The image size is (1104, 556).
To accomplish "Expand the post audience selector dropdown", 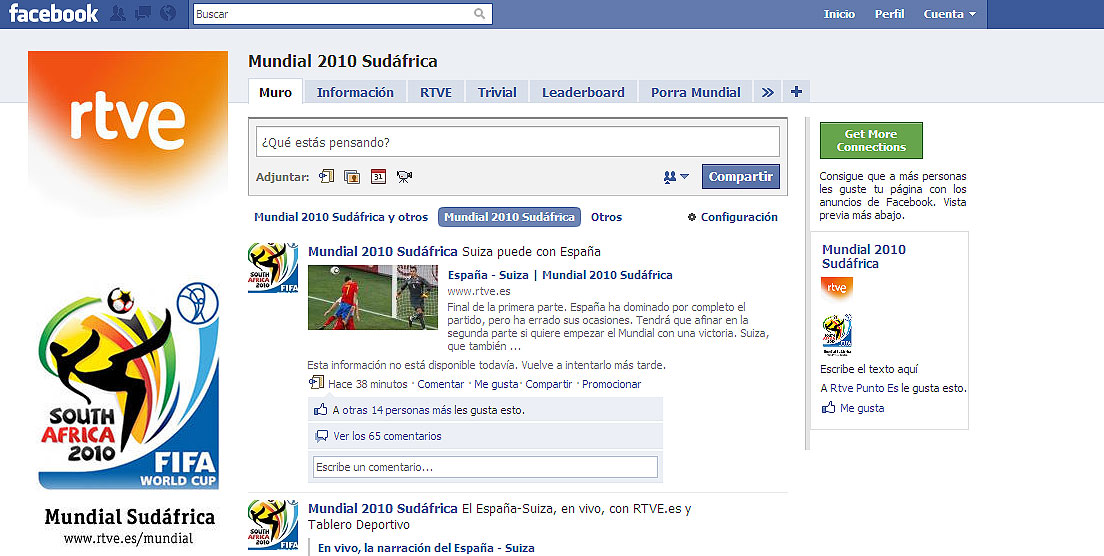I will pyautogui.click(x=676, y=177).
